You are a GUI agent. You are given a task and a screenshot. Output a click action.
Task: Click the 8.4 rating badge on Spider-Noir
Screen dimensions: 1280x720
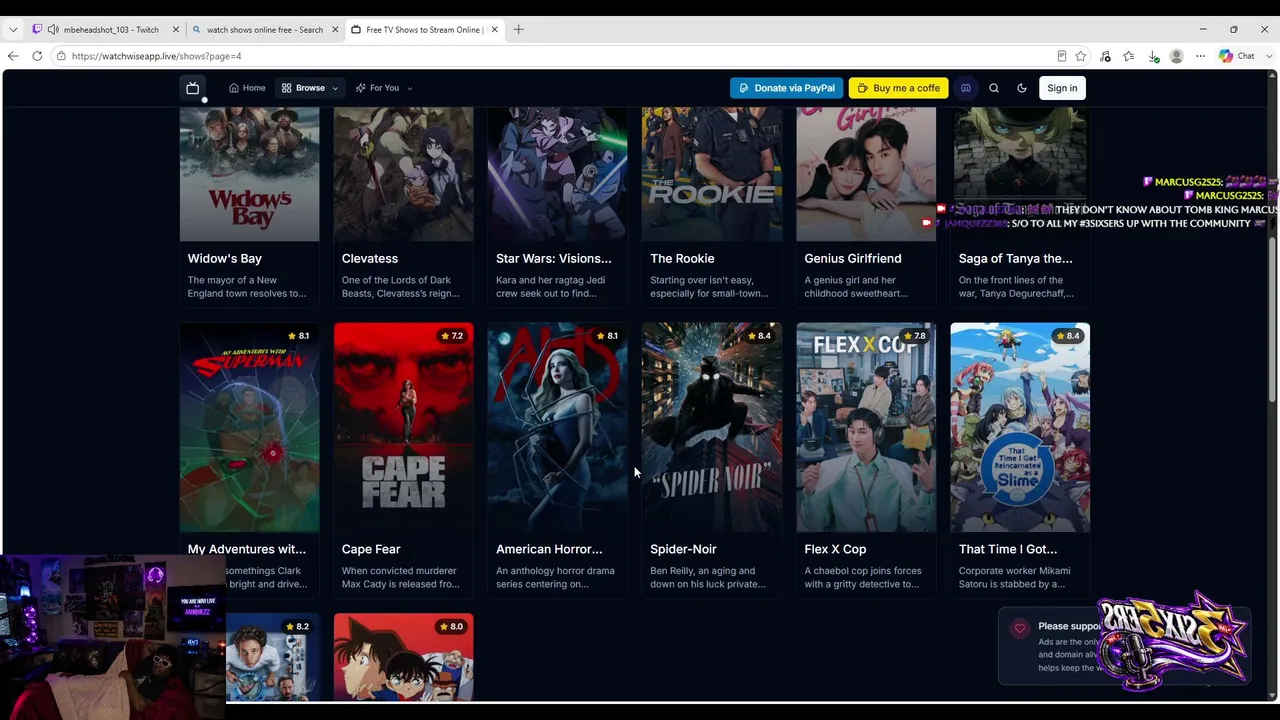(x=759, y=336)
